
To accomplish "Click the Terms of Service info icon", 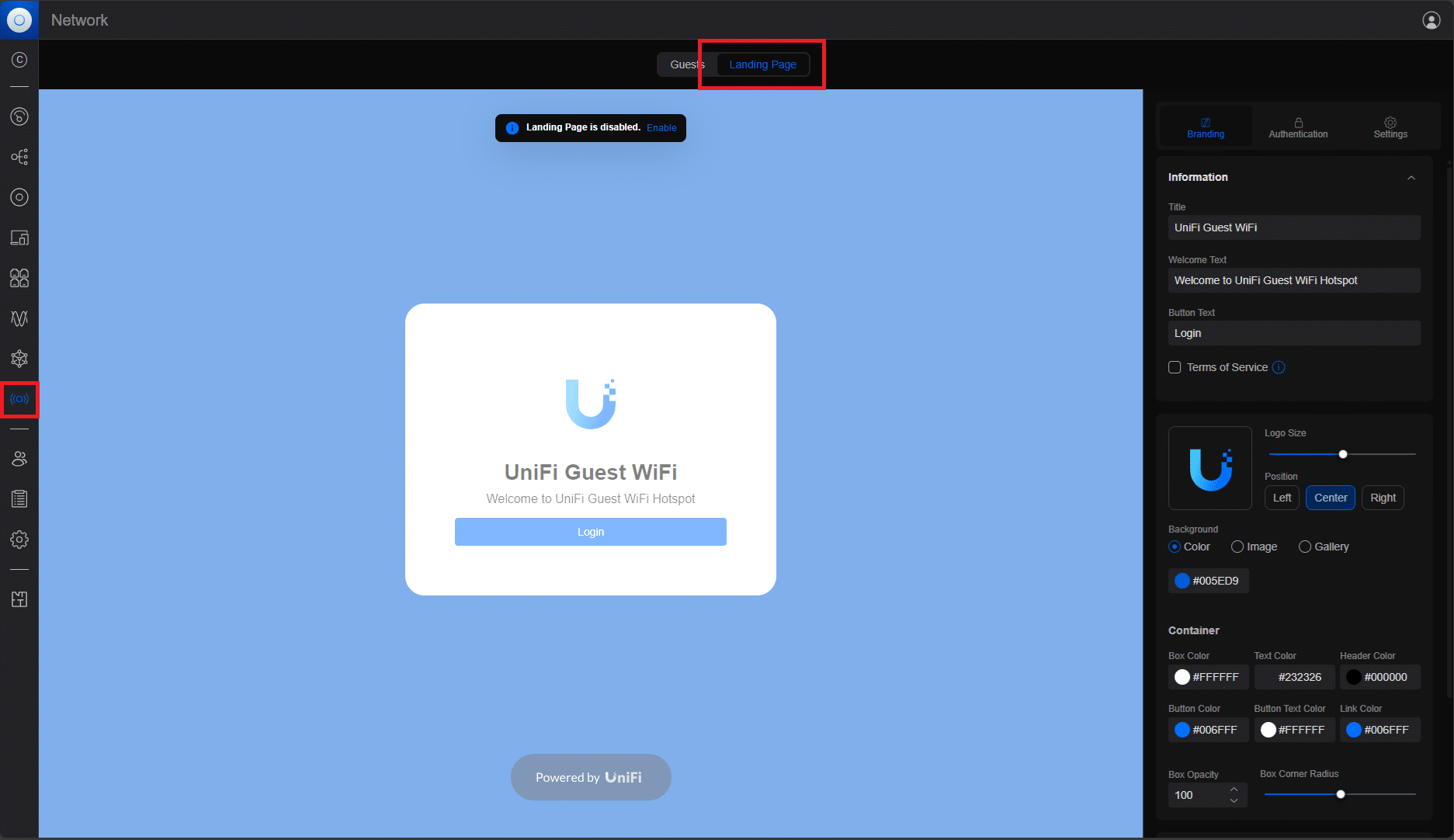I will pyautogui.click(x=1279, y=367).
